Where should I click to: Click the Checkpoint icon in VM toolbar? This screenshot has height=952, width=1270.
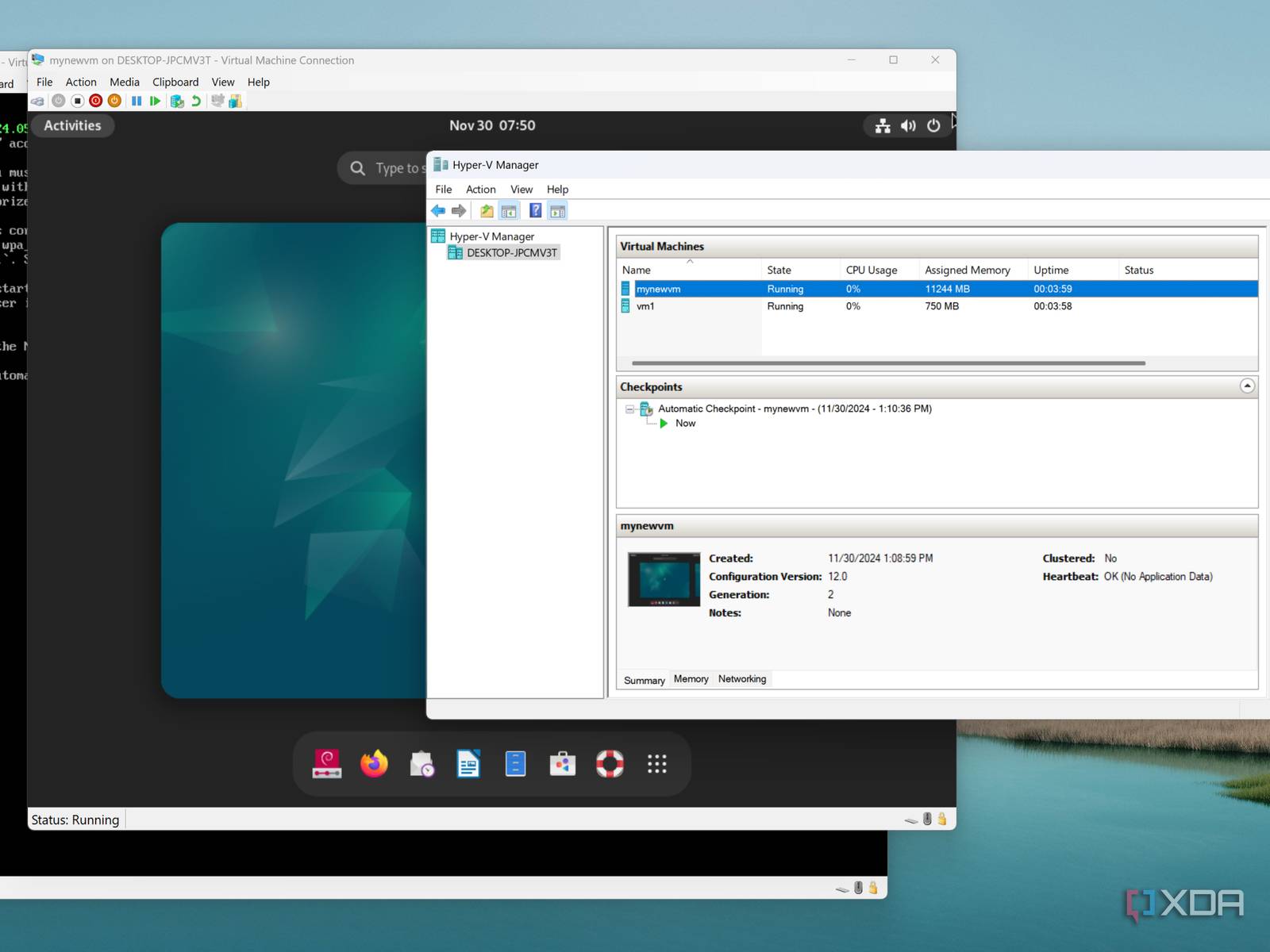click(177, 101)
